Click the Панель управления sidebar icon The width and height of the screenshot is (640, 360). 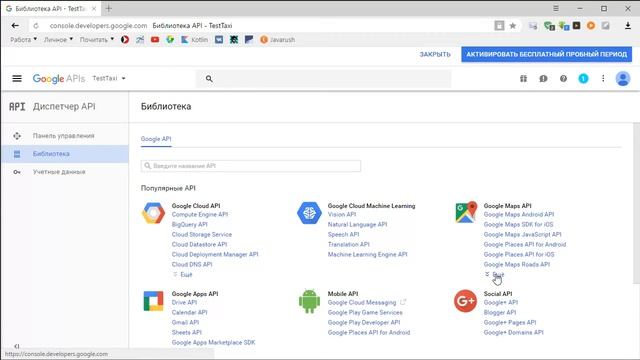[x=17, y=136]
